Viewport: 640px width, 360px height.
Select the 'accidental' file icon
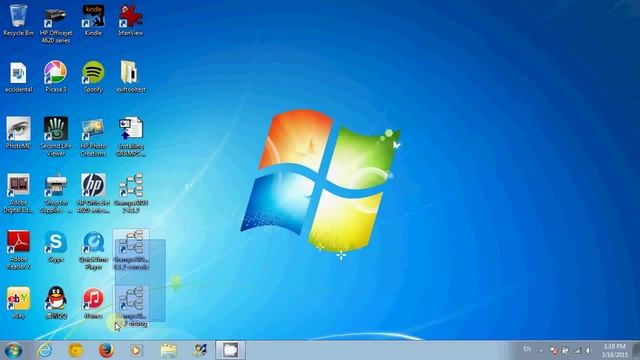click(x=18, y=78)
